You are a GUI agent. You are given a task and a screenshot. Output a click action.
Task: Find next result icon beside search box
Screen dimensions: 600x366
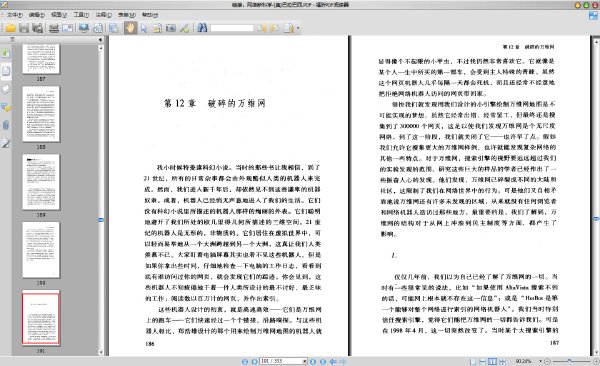point(275,28)
